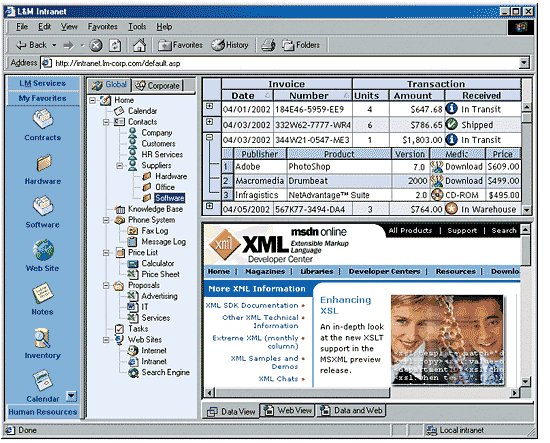This screenshot has width=550, height=443.
Task: Click the browser Back button
Action: tap(31, 45)
